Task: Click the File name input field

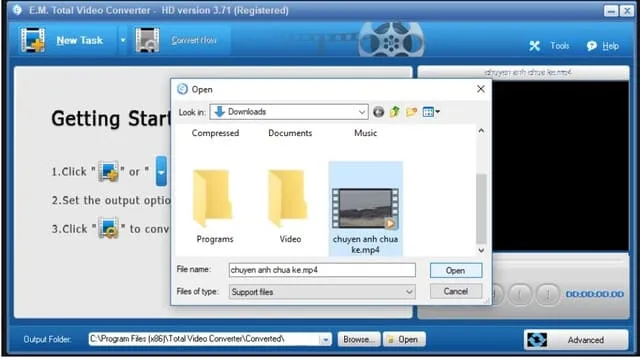Action: [x=322, y=270]
